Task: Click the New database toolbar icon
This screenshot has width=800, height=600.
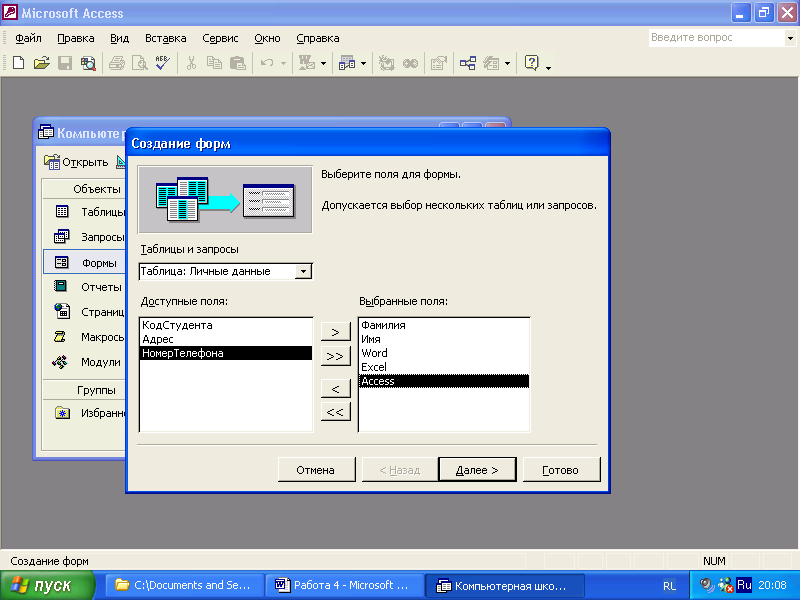Action: click(x=18, y=63)
